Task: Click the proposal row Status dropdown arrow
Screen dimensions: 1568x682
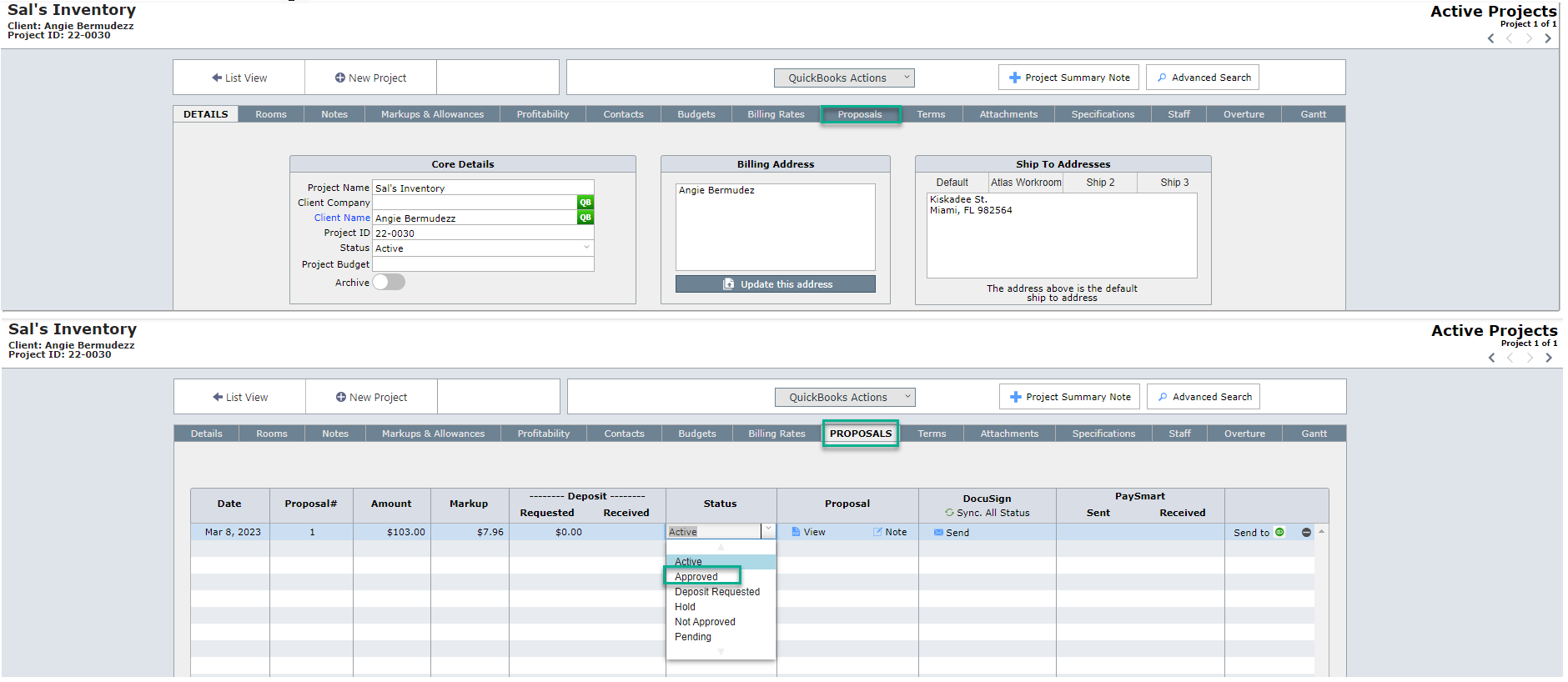Action: (768, 530)
